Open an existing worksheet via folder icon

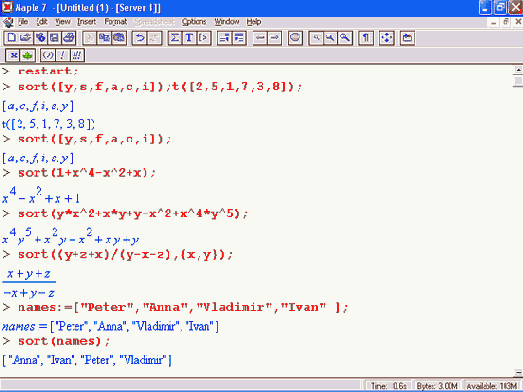[25, 38]
